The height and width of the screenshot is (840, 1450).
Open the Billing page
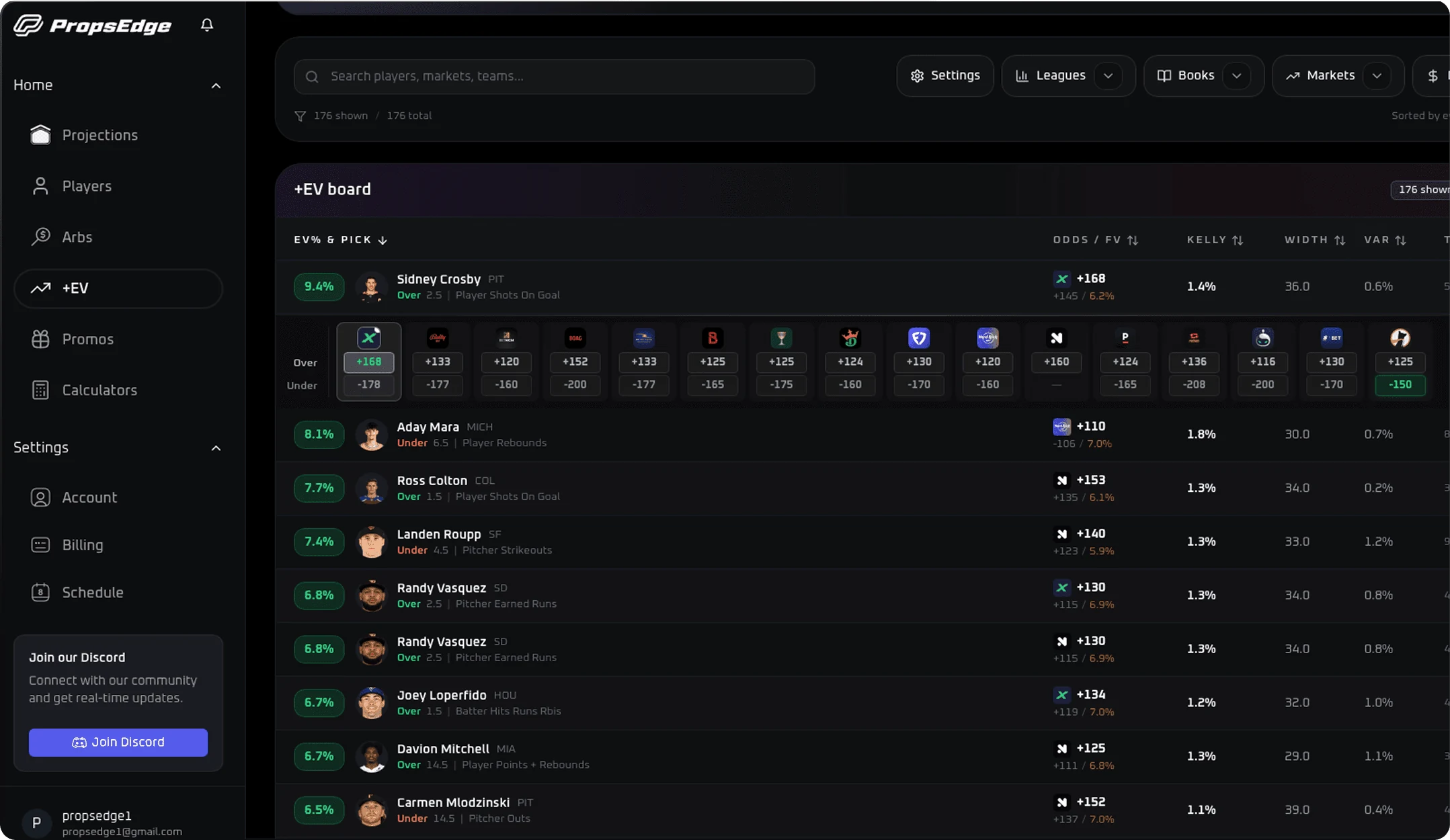(x=118, y=545)
